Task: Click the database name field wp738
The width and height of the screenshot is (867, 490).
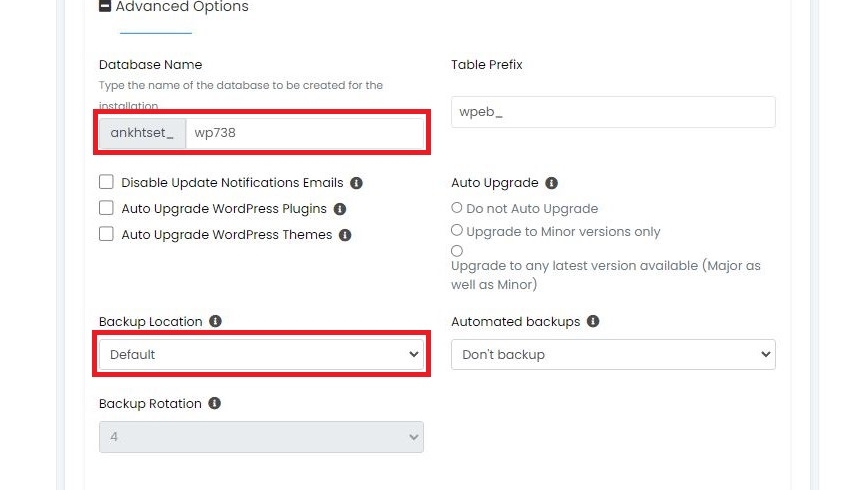Action: pos(305,133)
